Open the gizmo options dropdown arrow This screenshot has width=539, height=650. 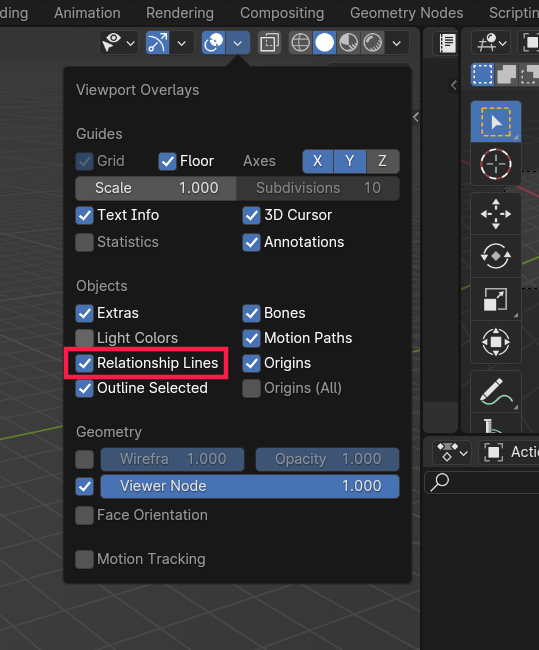182,43
